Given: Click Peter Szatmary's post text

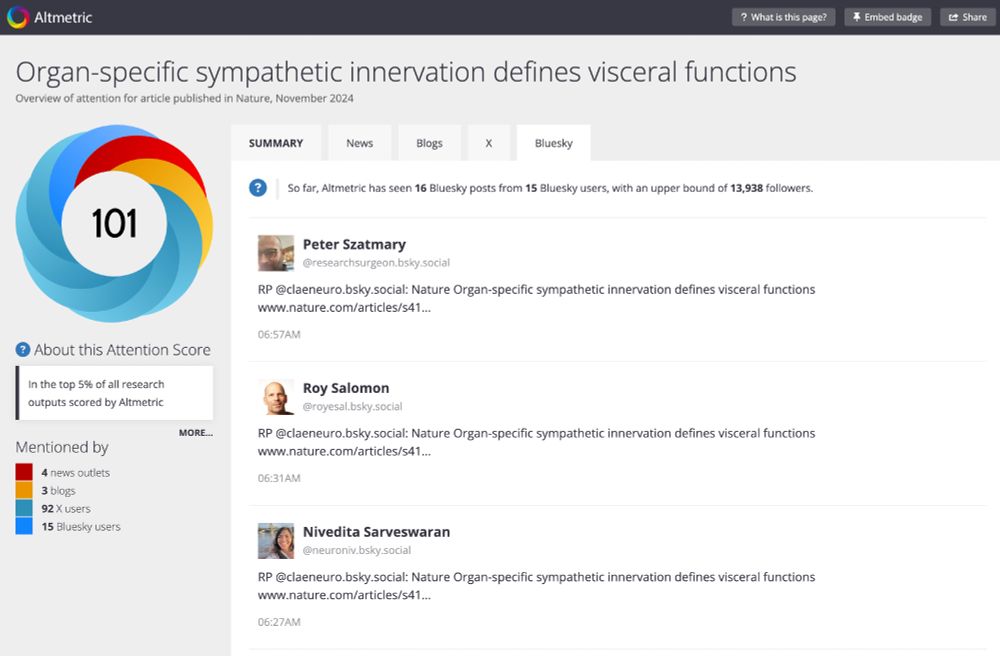Looking at the screenshot, I should [536, 298].
